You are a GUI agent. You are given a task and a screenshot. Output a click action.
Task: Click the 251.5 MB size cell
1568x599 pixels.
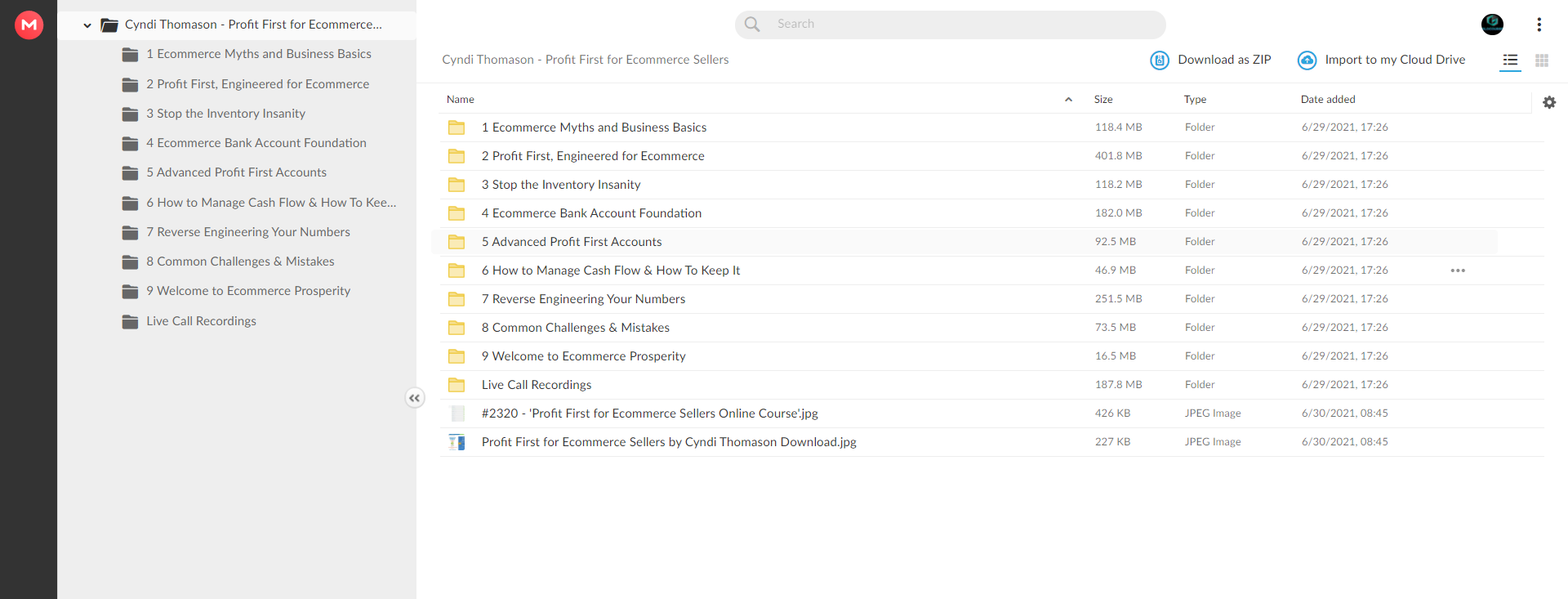1119,299
